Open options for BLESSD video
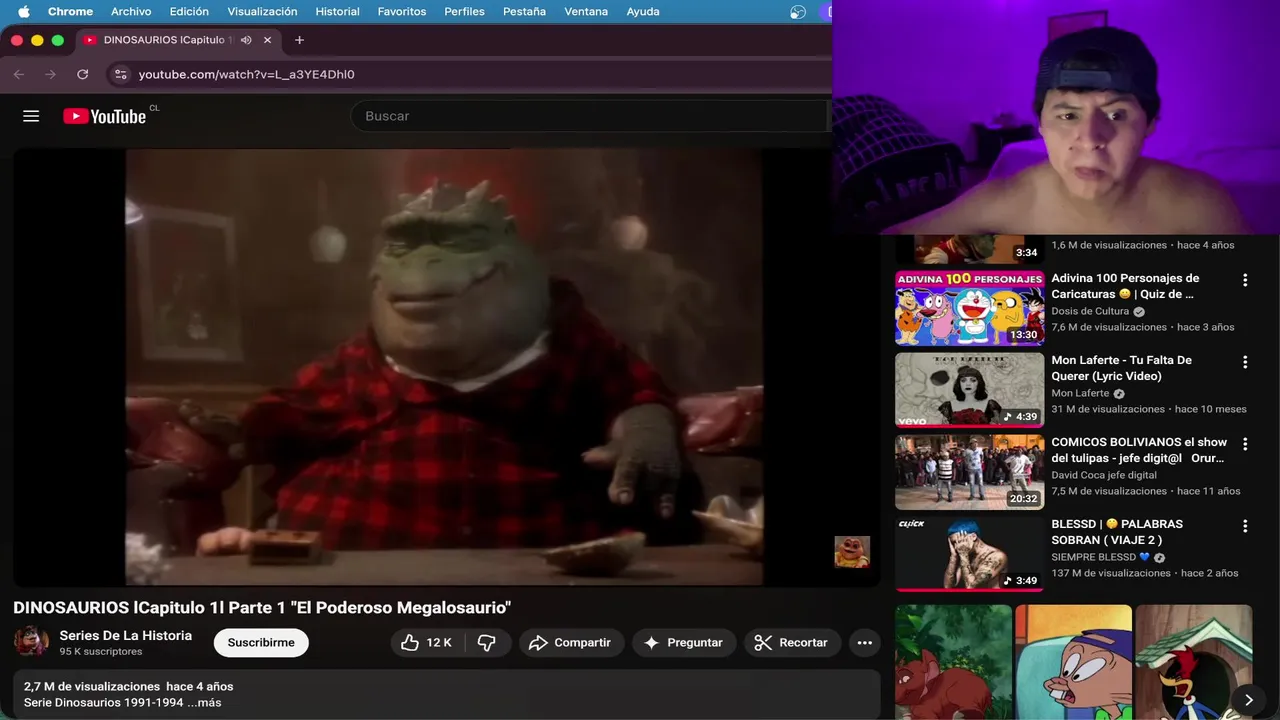 [x=1245, y=526]
